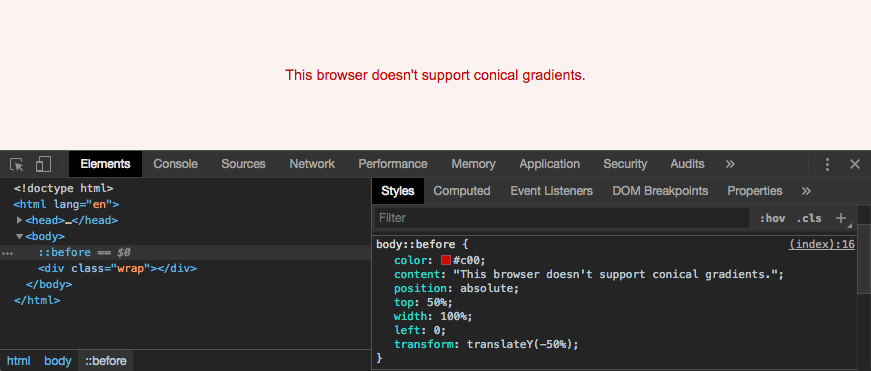This screenshot has height=371, width=871.
Task: Select the div class="wrap" node
Action: 117,268
